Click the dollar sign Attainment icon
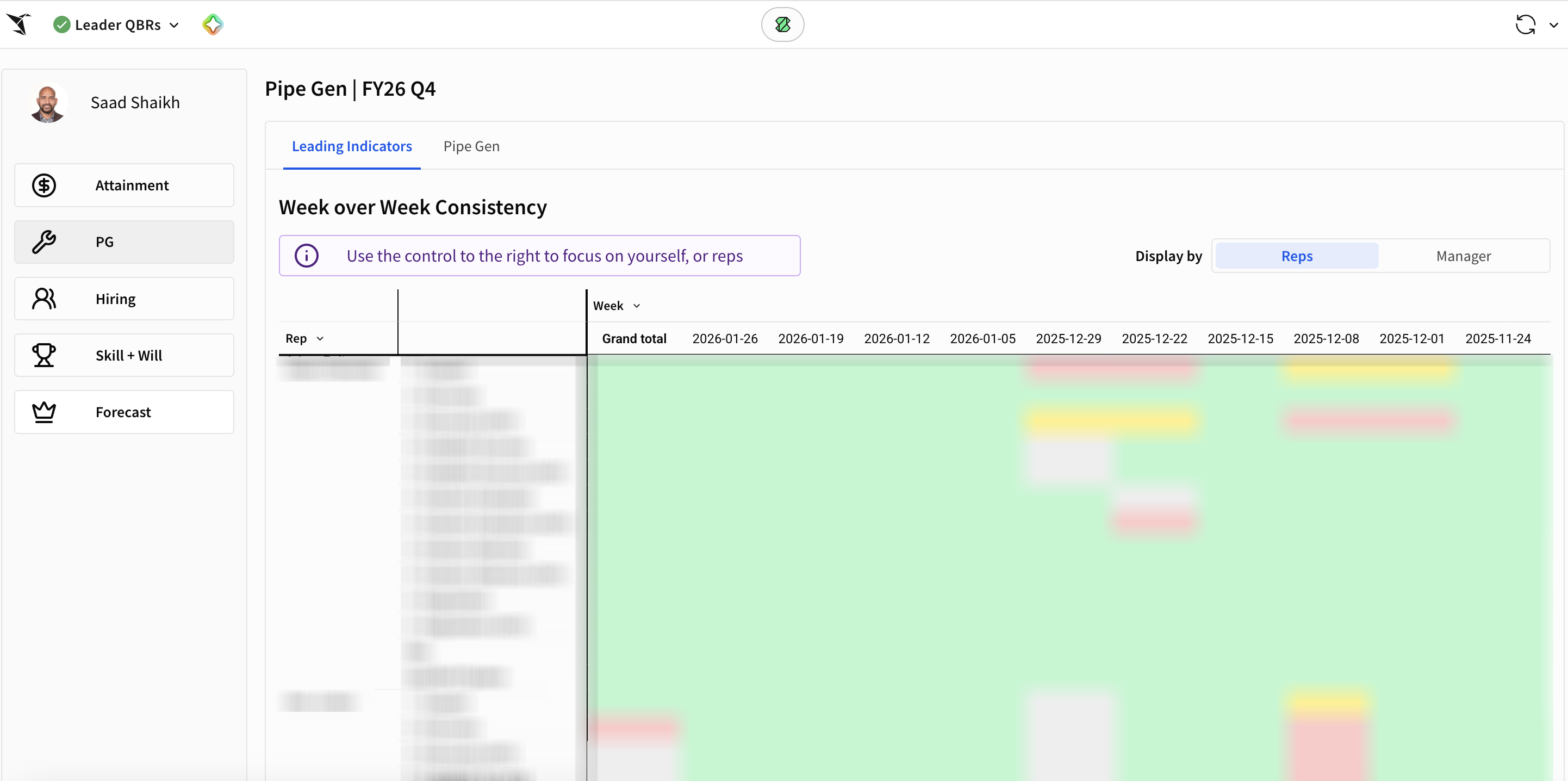Viewport: 1568px width, 781px height. coord(44,185)
